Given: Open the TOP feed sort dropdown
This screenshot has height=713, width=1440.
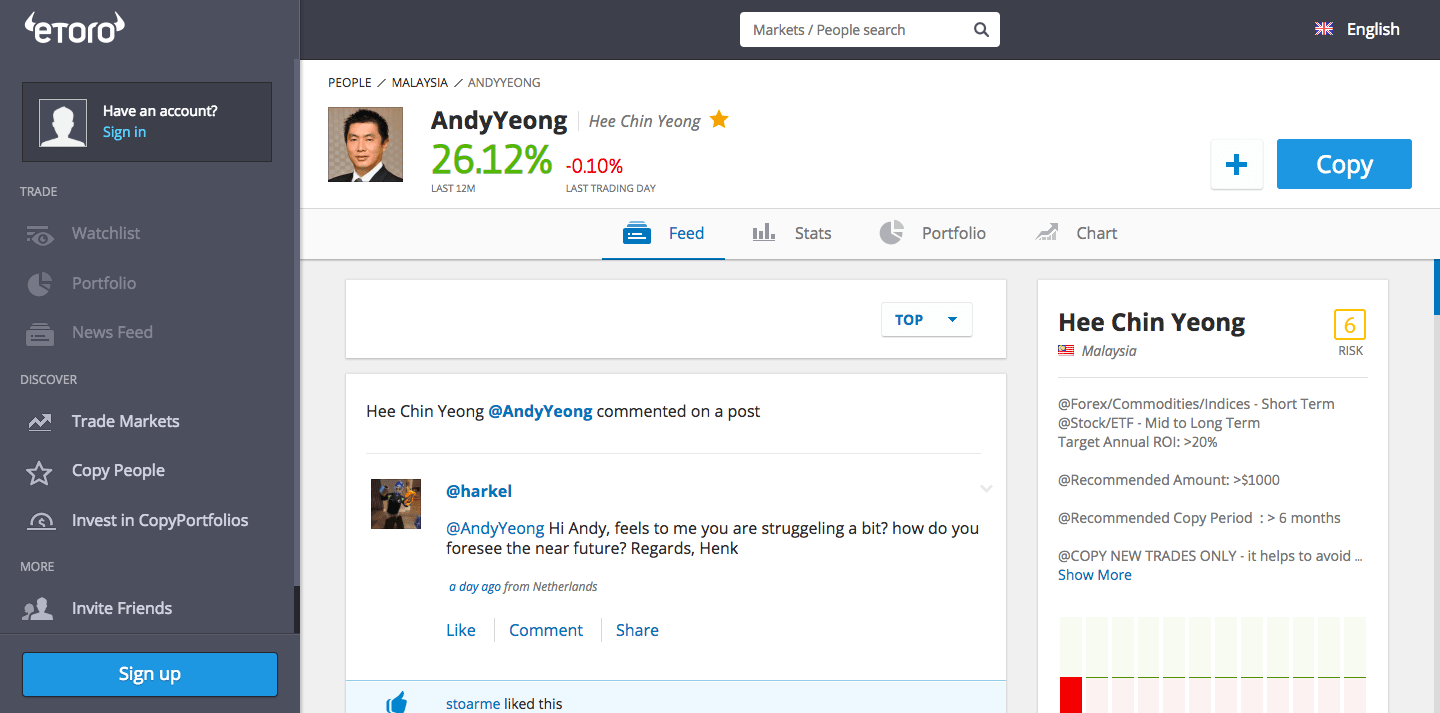Looking at the screenshot, I should (x=926, y=320).
